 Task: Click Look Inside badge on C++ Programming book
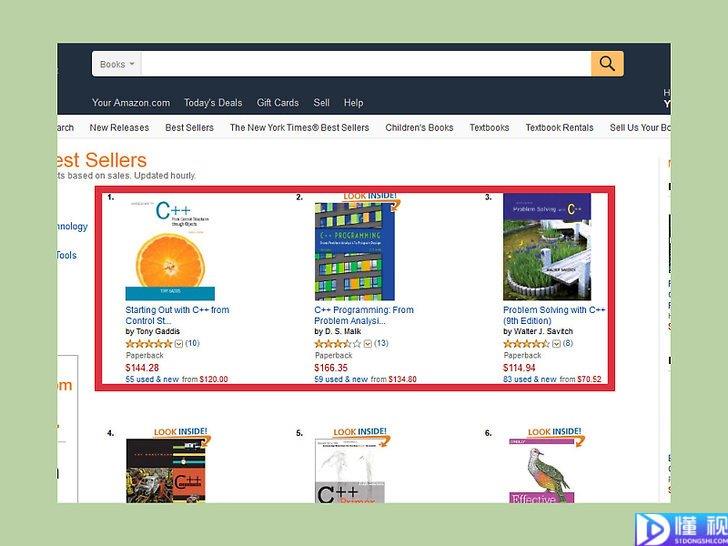[x=370, y=198]
